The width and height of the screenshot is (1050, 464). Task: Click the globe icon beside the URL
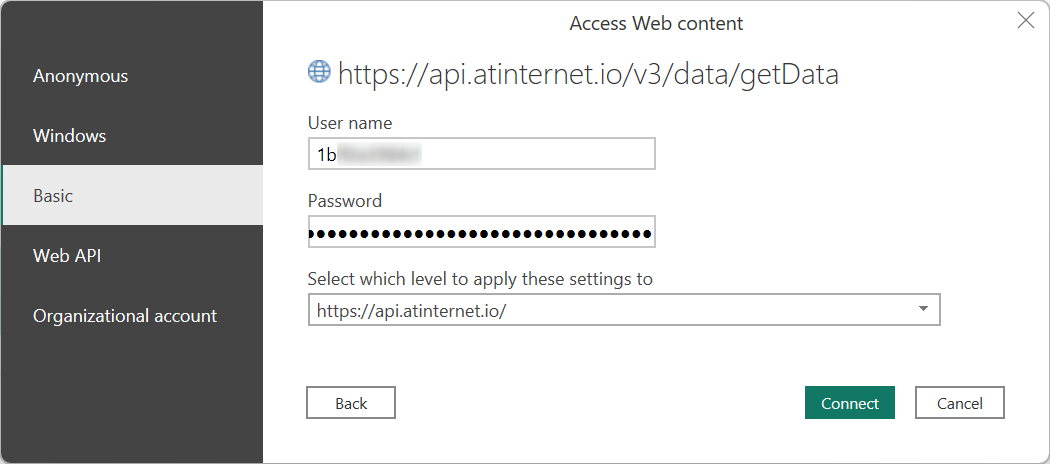[x=319, y=71]
